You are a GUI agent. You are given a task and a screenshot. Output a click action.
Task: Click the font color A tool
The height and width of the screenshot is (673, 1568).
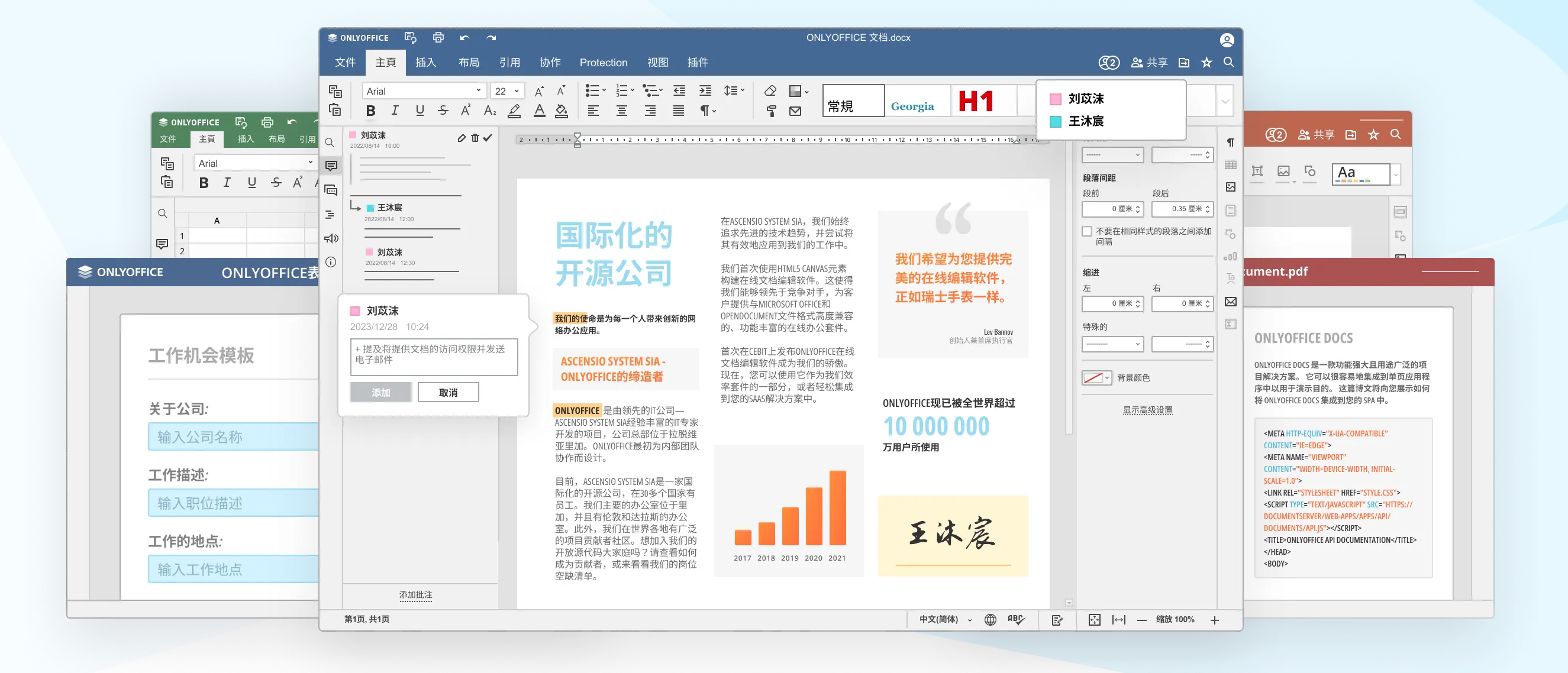(539, 111)
